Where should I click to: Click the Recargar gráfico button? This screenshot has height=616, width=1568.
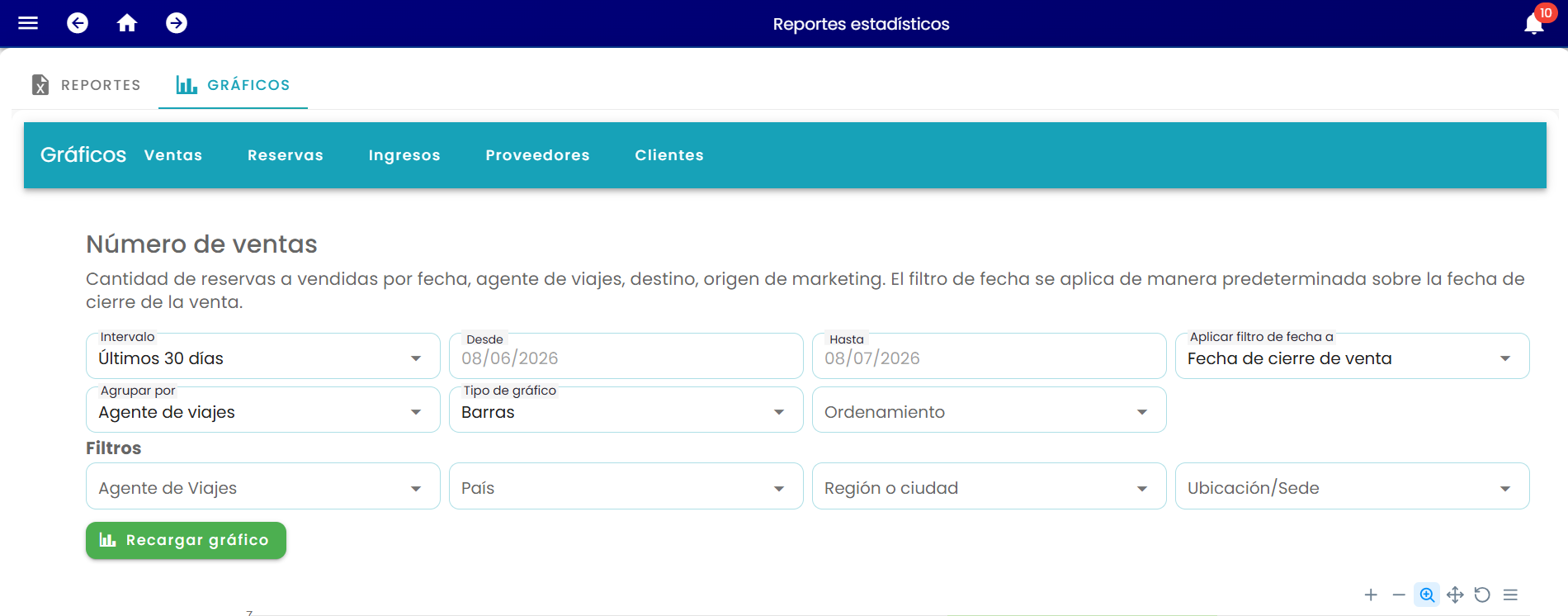point(186,540)
